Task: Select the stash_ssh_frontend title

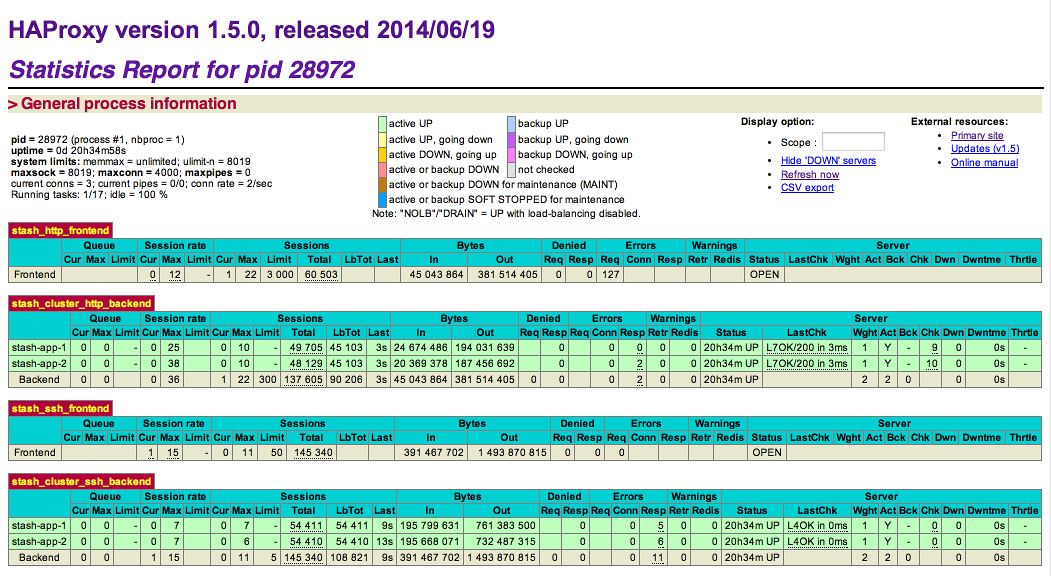Action: 60,408
